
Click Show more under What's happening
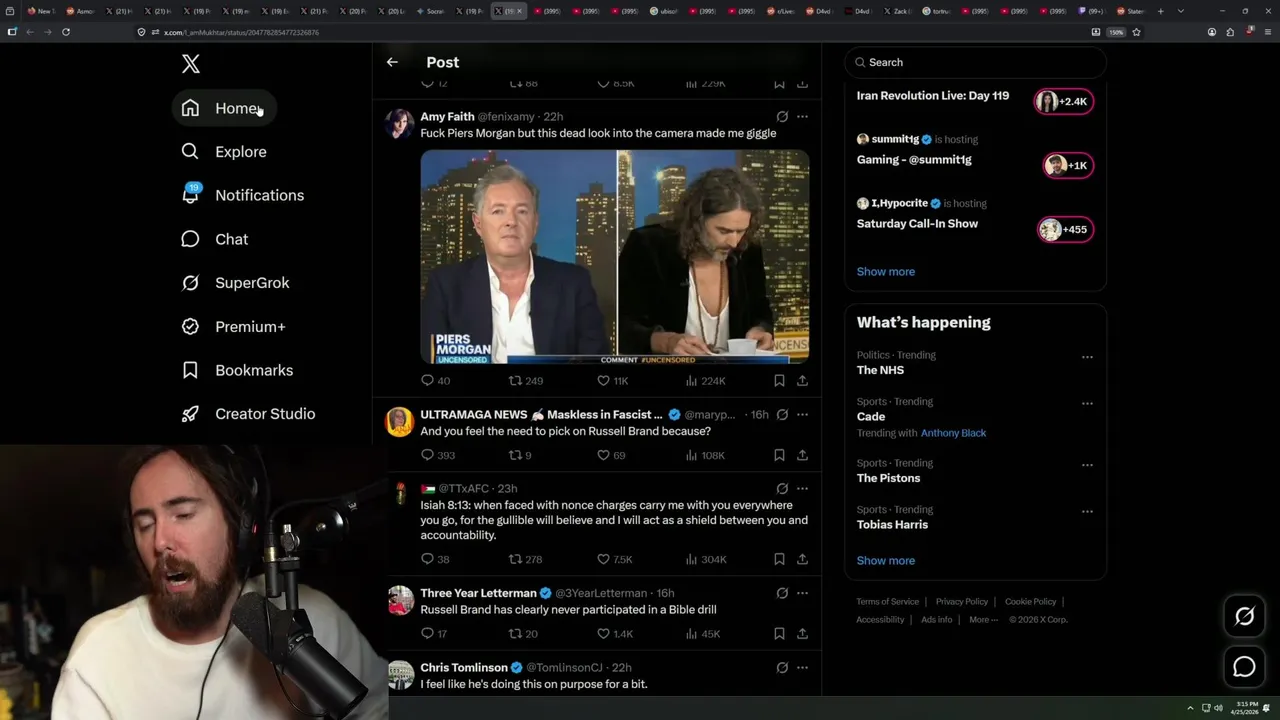(885, 561)
